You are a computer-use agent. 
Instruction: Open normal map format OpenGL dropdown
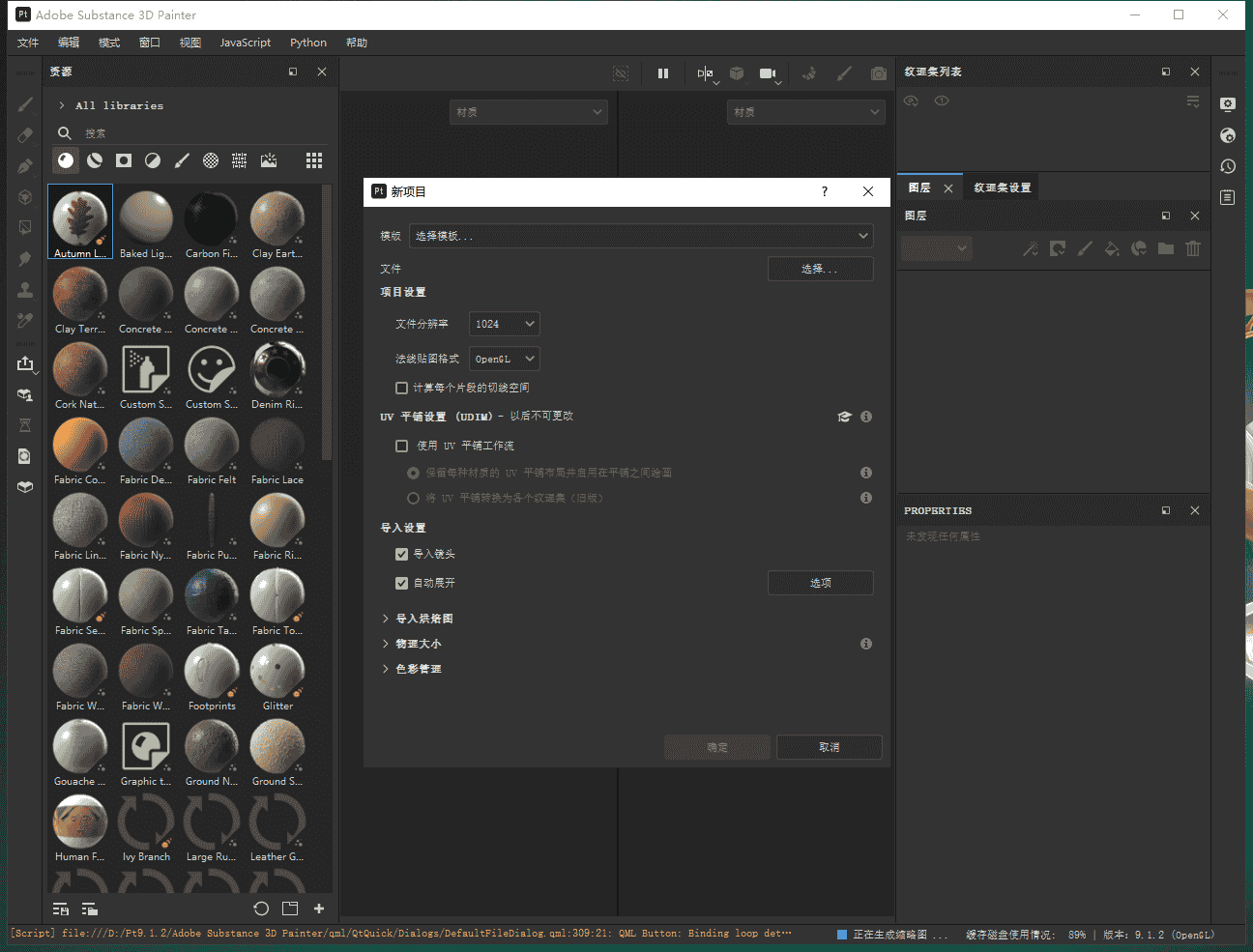[x=504, y=359]
